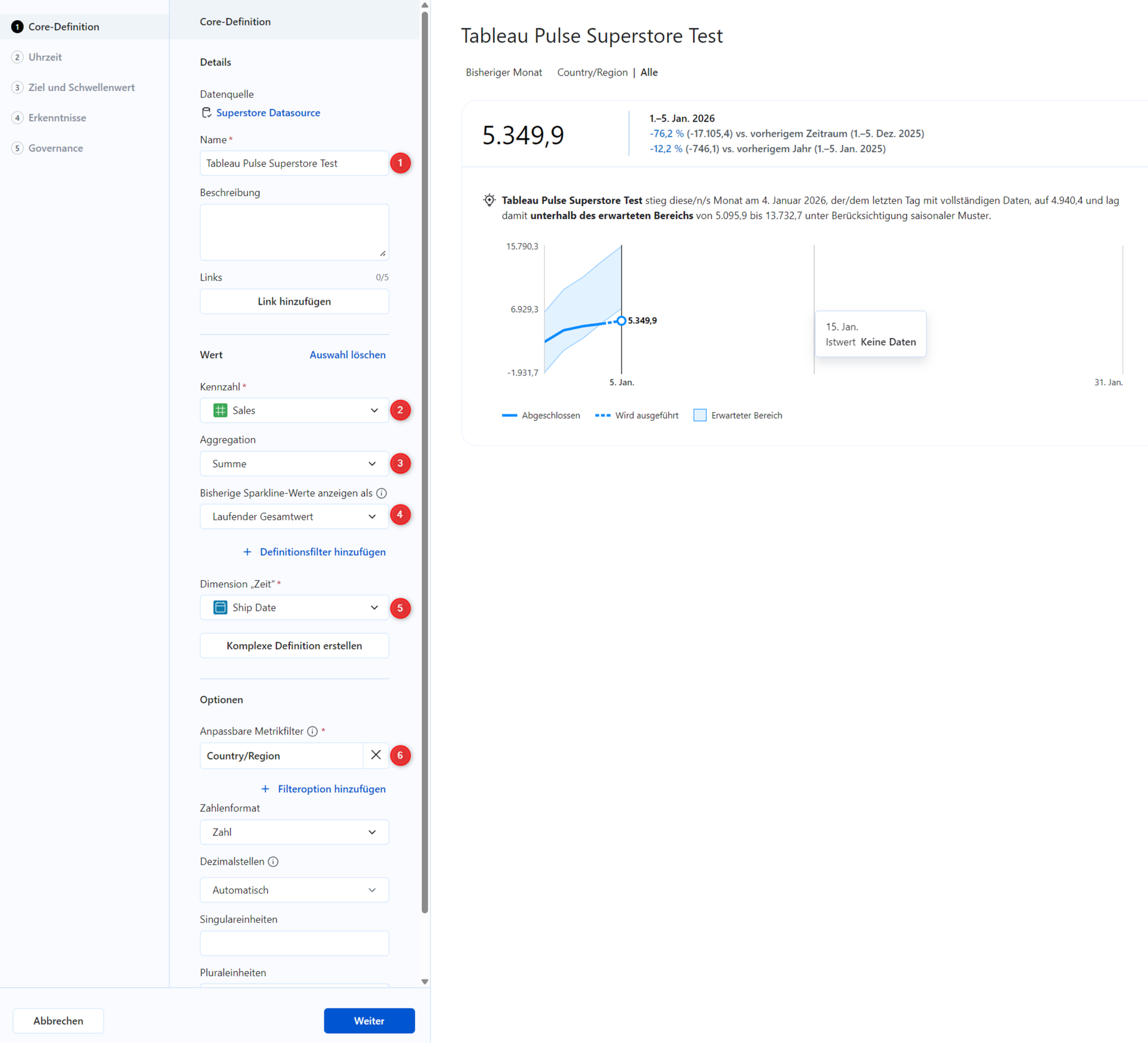Open Laufender Gesamtwert dropdown
1148x1043 pixels.
294,517
